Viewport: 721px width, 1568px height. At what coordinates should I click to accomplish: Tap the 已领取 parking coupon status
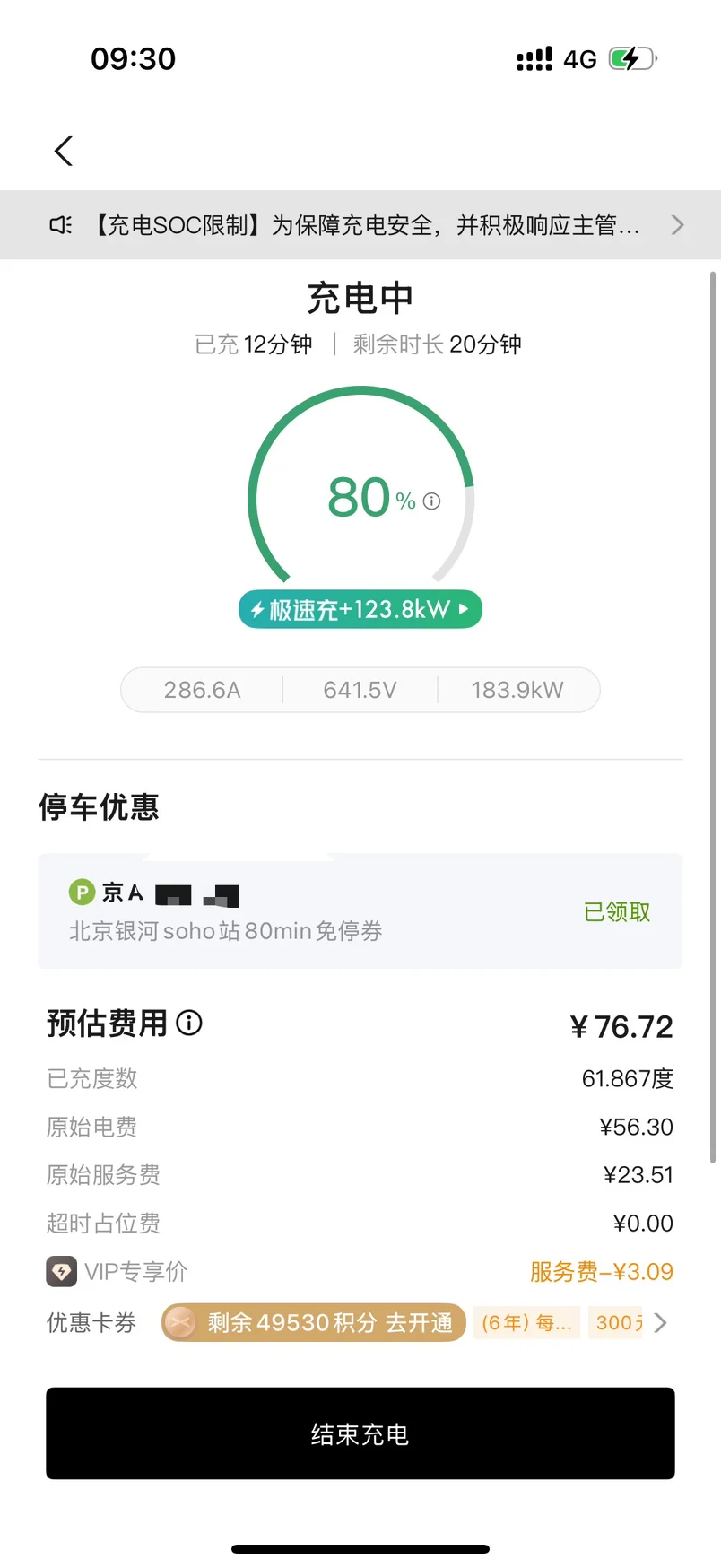tap(617, 912)
